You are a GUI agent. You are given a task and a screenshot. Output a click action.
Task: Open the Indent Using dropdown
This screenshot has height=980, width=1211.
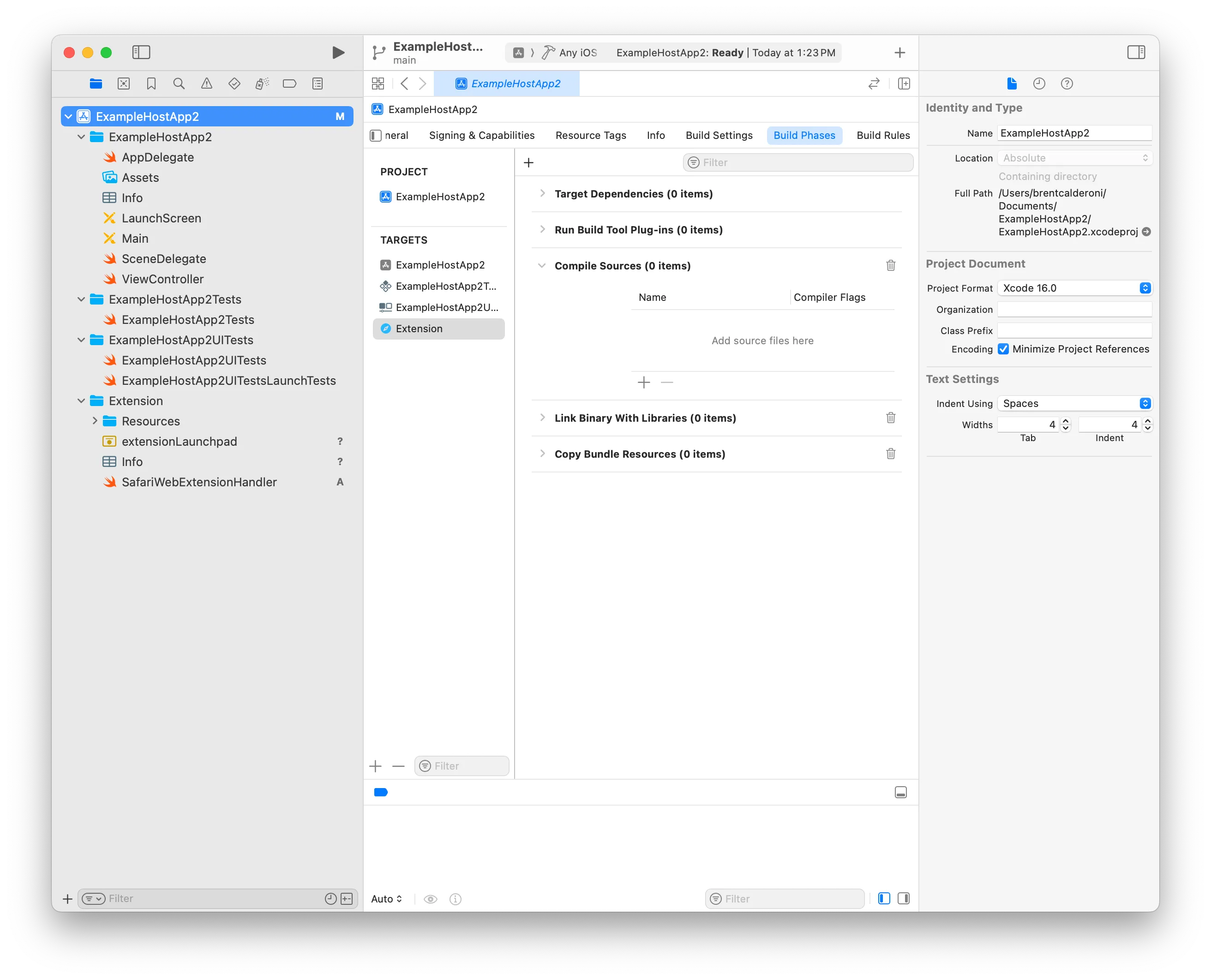pyautogui.click(x=1074, y=403)
